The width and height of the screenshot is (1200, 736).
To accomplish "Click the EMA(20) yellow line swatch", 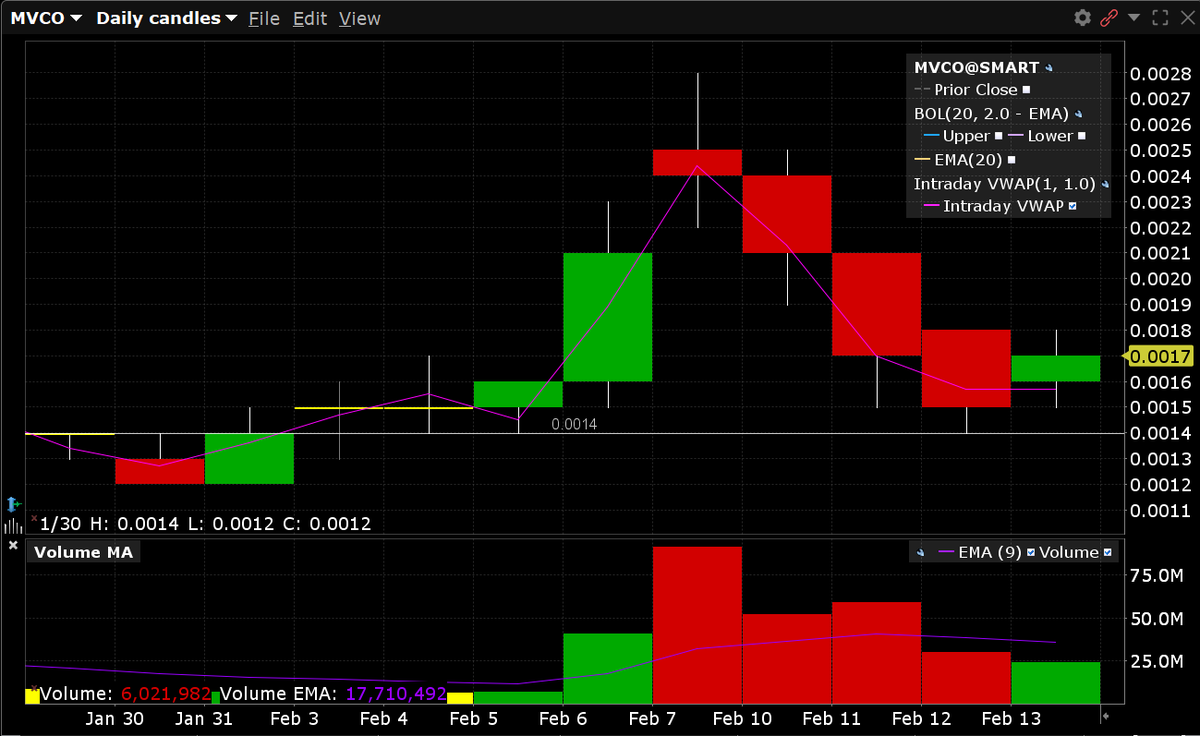I will (922, 160).
